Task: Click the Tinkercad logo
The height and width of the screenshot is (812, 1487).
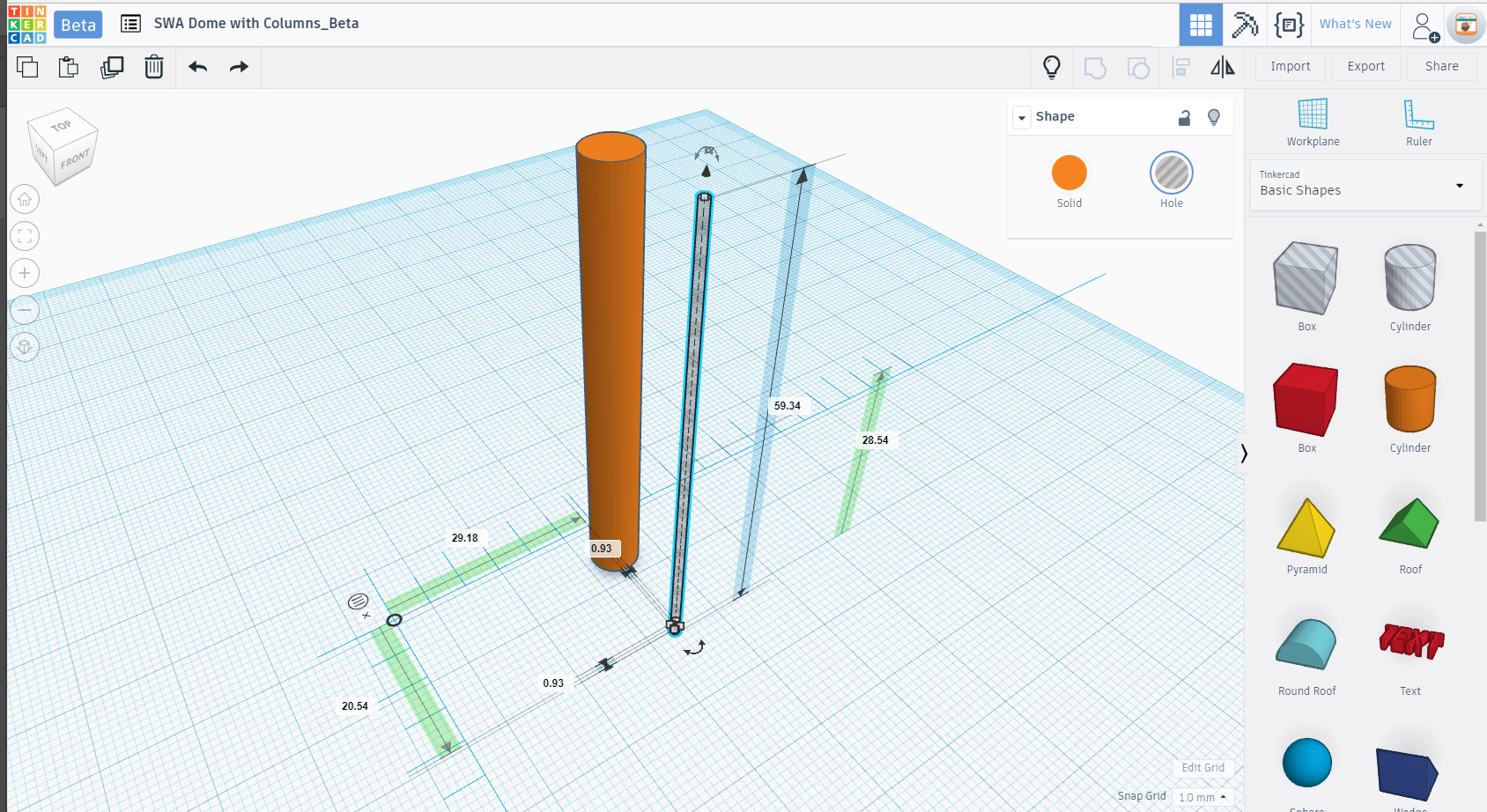Action: 26,24
